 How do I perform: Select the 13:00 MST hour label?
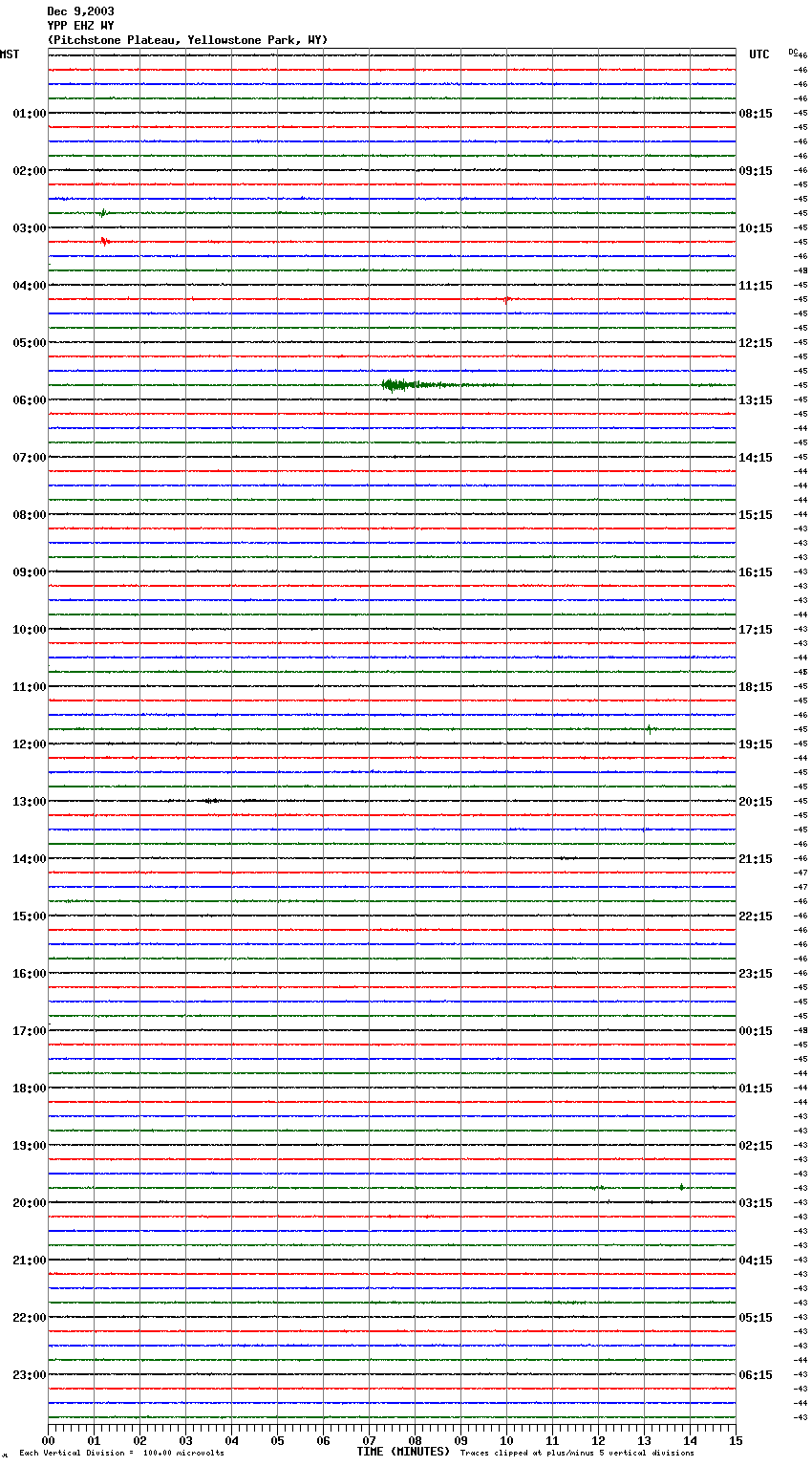(x=30, y=802)
